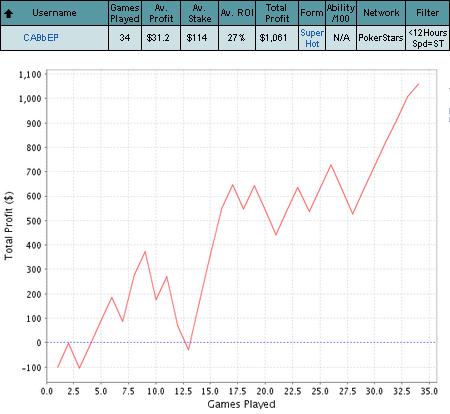The width and height of the screenshot is (450, 414).
Task: Select the 27% ROI cell
Action: (237, 38)
